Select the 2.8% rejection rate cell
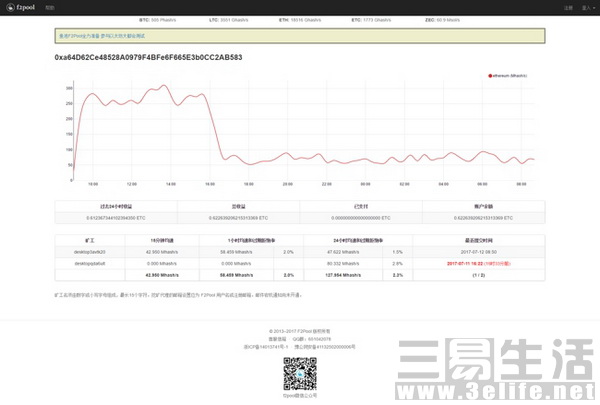 pyautogui.click(x=398, y=264)
